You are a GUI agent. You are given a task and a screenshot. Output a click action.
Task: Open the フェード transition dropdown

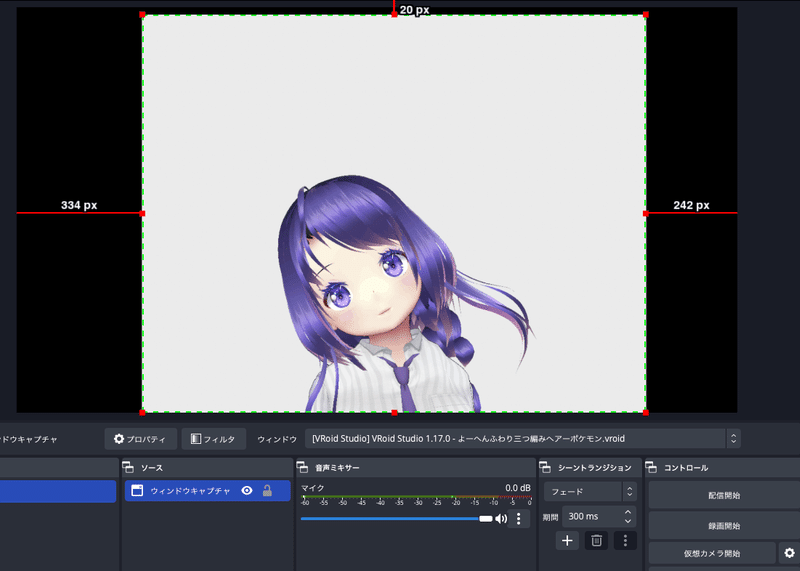coord(590,492)
